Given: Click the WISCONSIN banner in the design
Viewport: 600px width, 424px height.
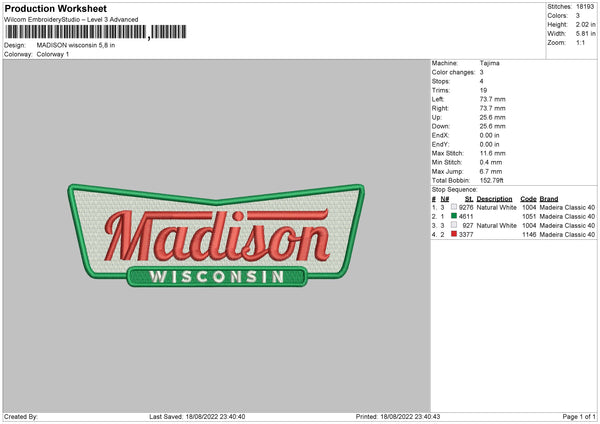Looking at the screenshot, I should click(217, 277).
